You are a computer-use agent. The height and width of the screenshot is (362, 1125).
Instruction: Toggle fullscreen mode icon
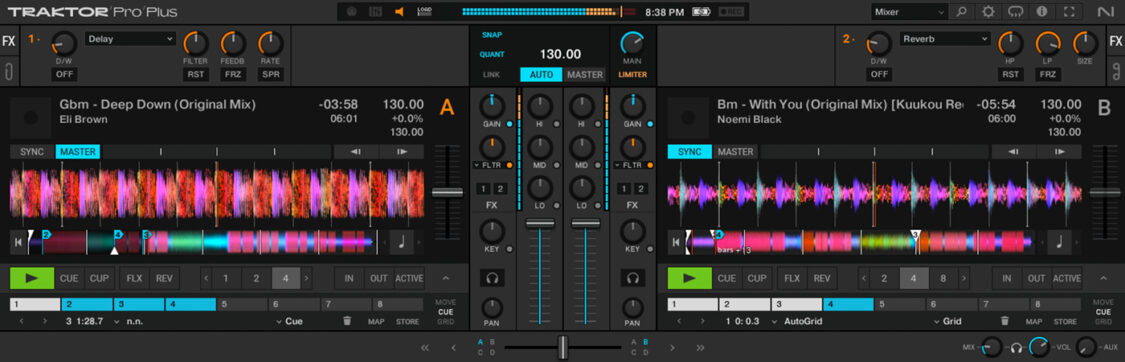(1069, 11)
